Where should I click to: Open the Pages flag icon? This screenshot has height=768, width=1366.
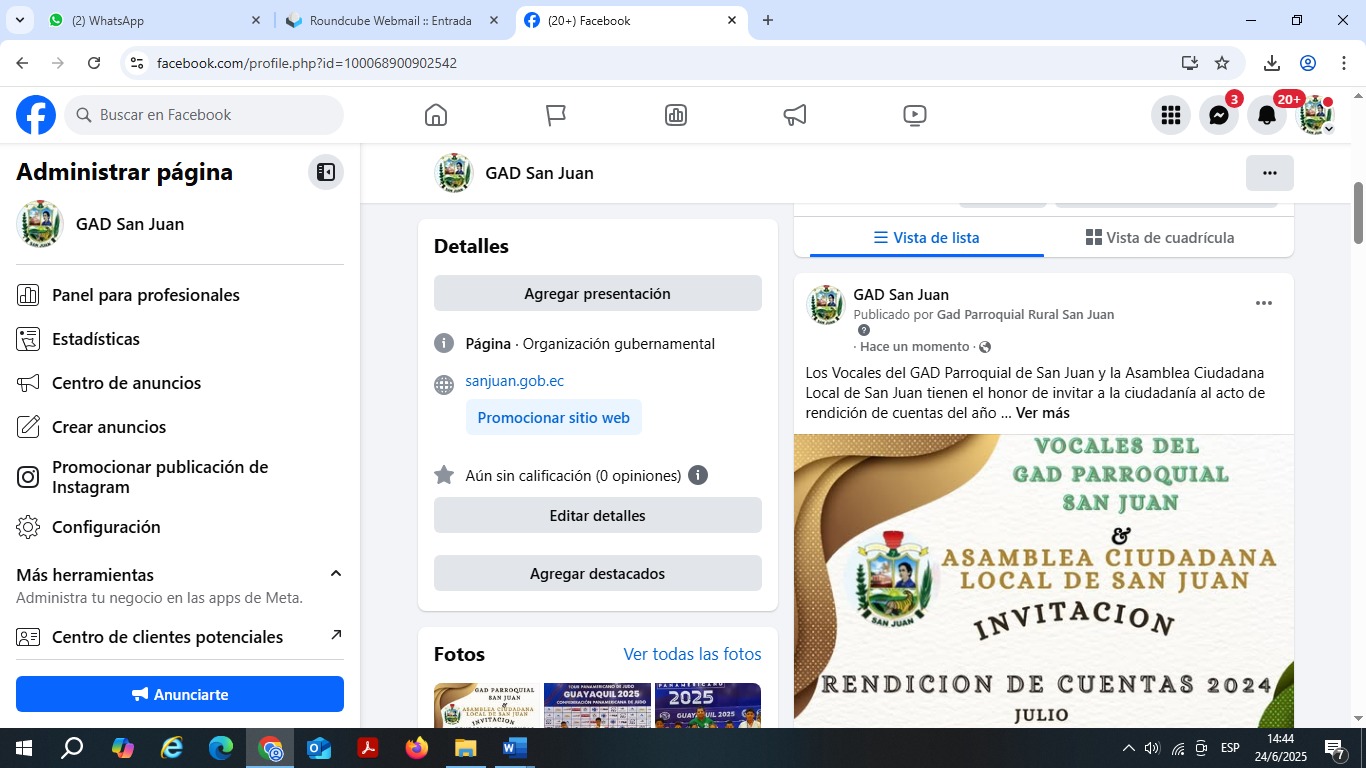coord(556,115)
